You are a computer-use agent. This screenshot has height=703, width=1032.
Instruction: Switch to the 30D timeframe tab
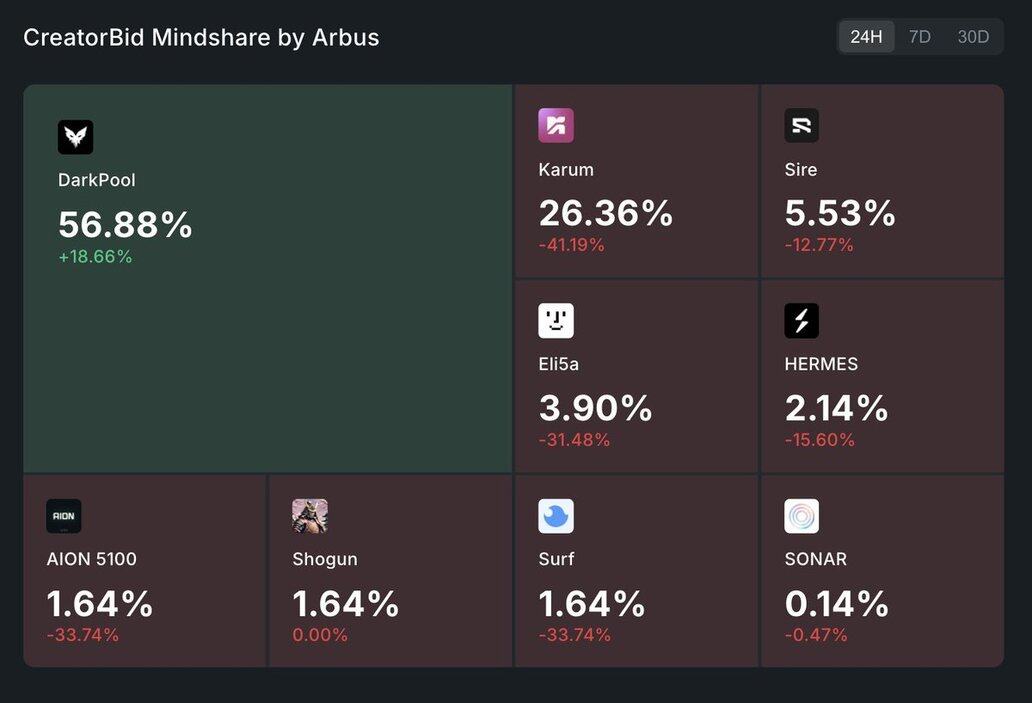[x=973, y=37]
